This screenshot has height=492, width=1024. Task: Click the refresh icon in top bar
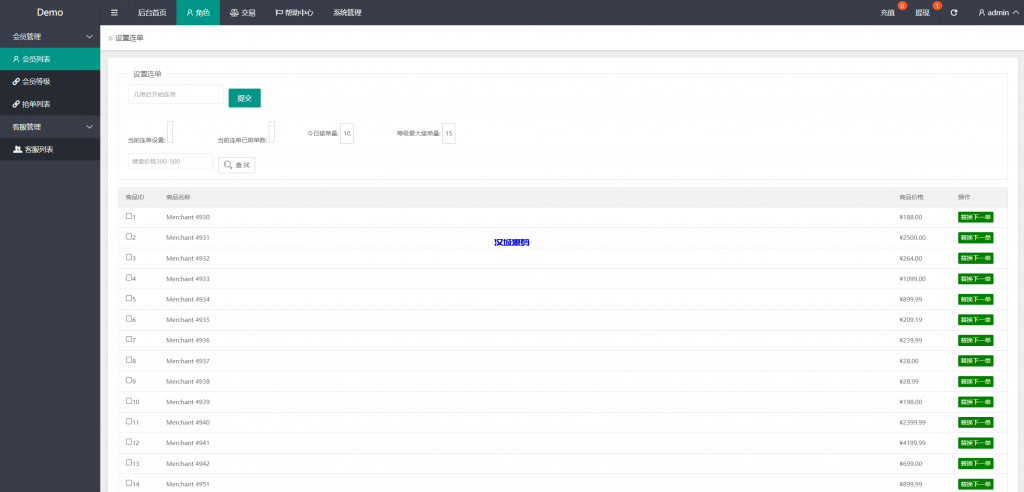[x=954, y=13]
